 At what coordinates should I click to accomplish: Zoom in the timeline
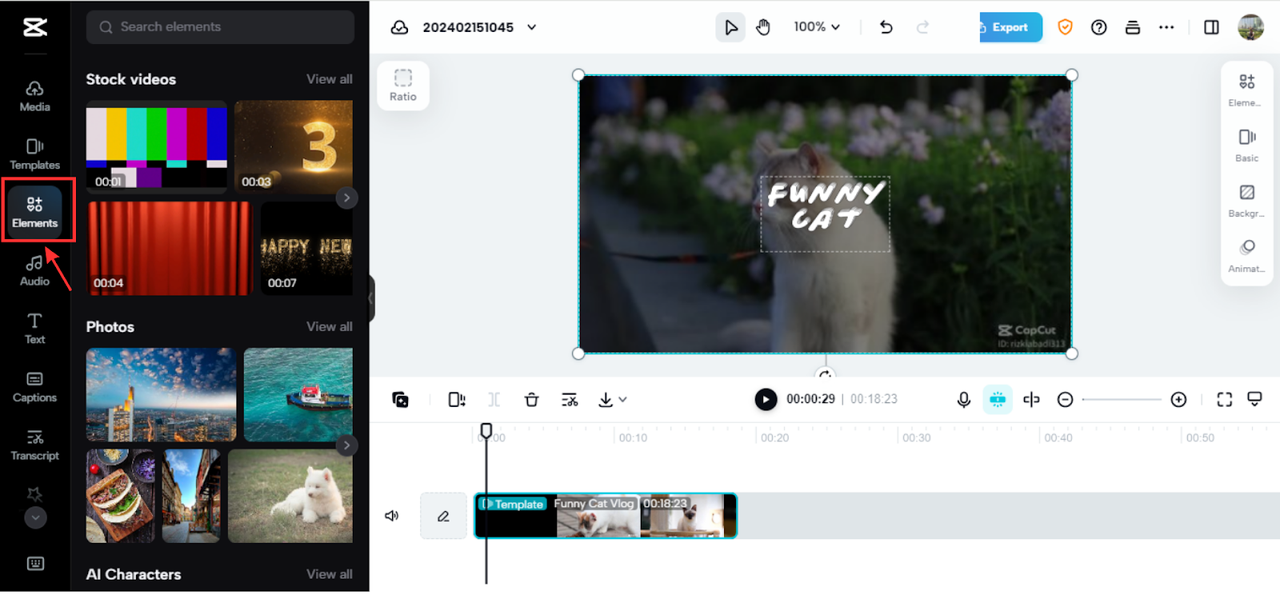(1178, 399)
